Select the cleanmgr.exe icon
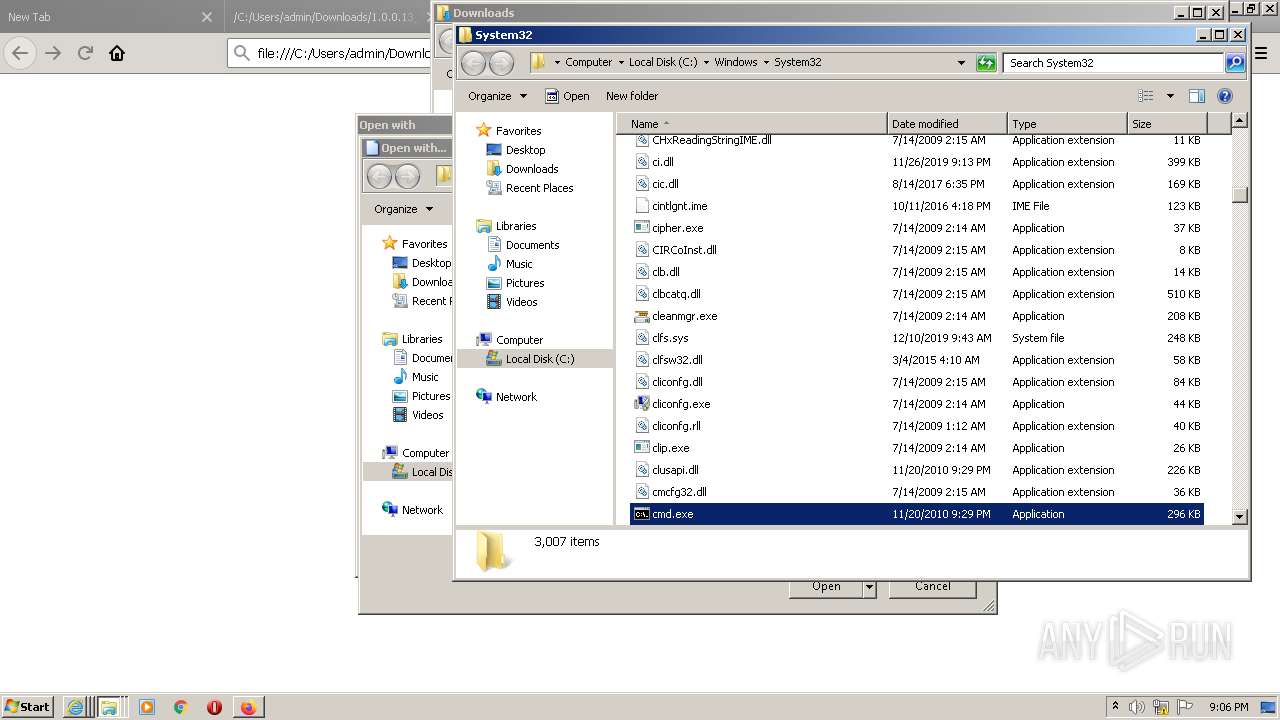The width and height of the screenshot is (1280, 720). (x=642, y=316)
